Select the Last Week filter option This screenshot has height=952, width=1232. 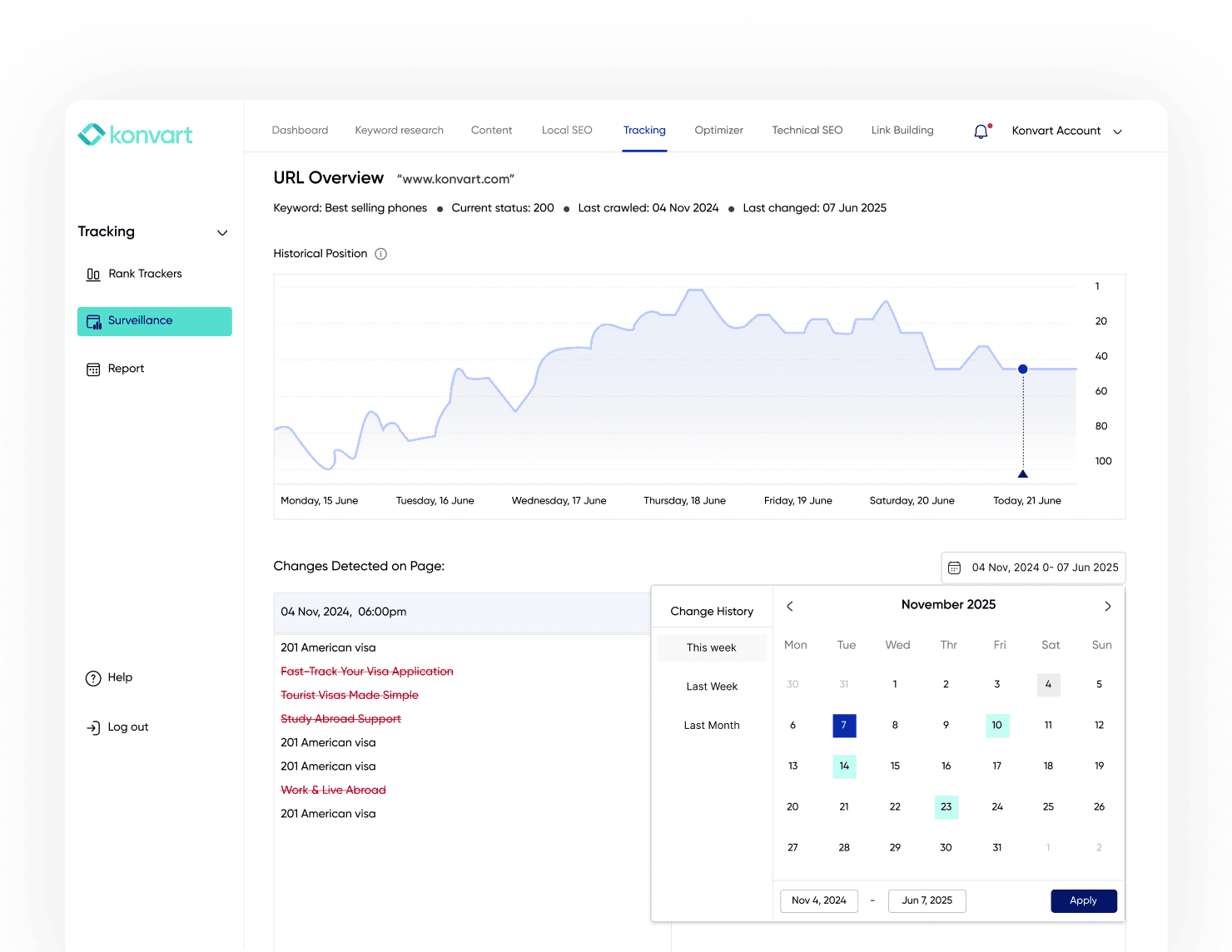(x=711, y=687)
